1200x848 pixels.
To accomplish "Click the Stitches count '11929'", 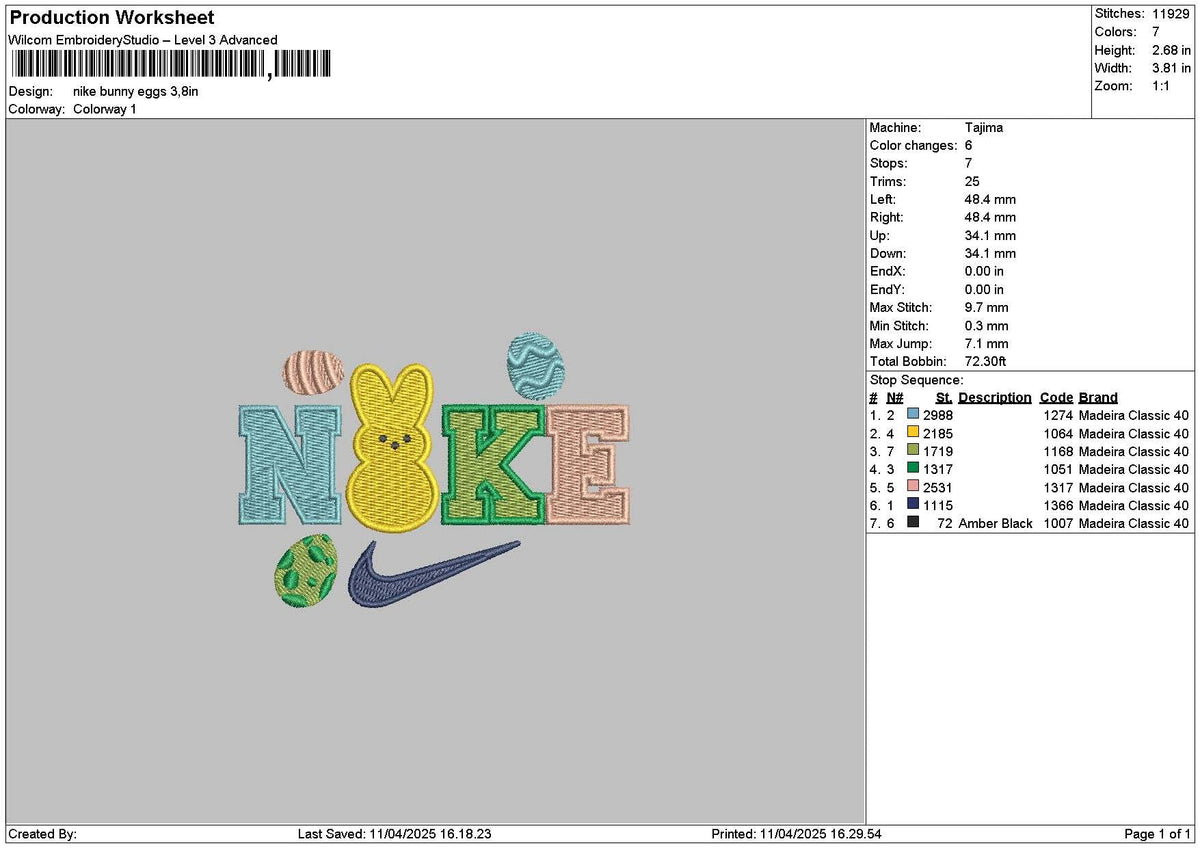I will [1170, 14].
